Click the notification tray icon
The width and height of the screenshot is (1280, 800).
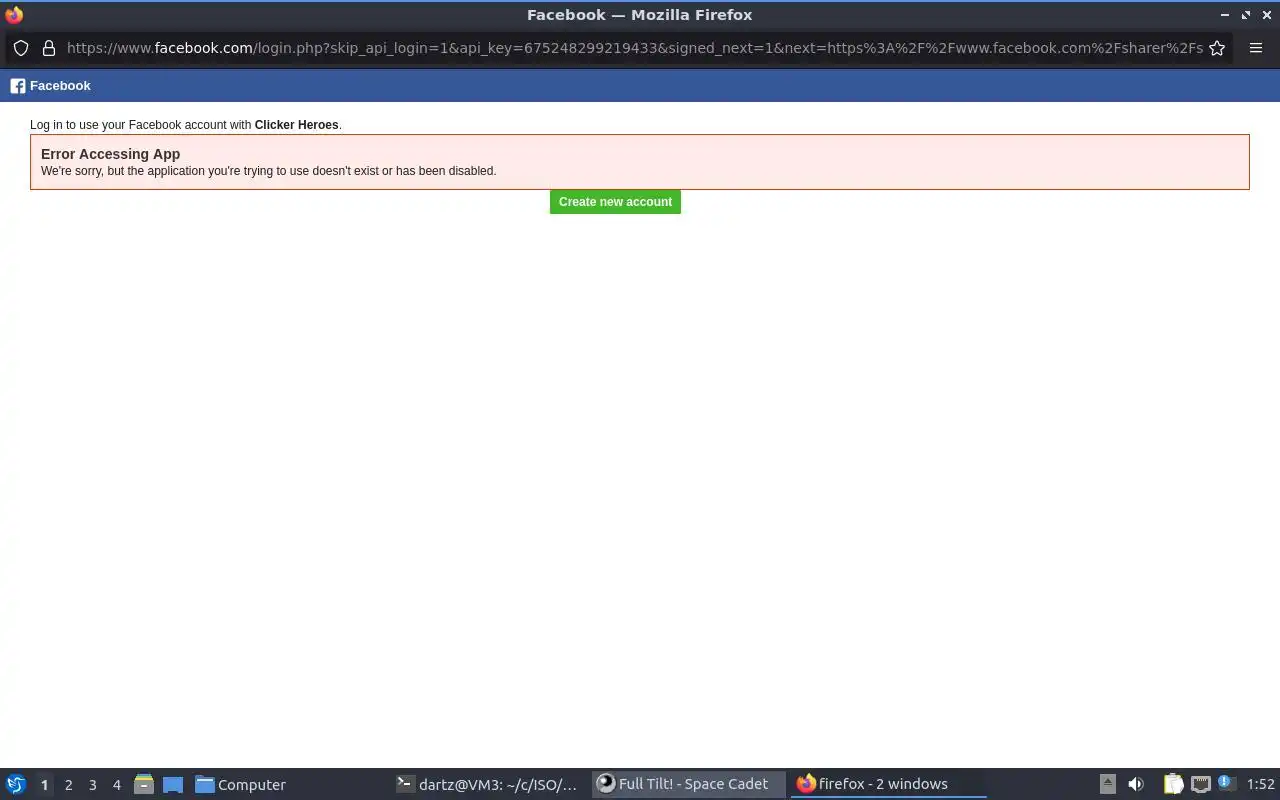pos(1226,783)
